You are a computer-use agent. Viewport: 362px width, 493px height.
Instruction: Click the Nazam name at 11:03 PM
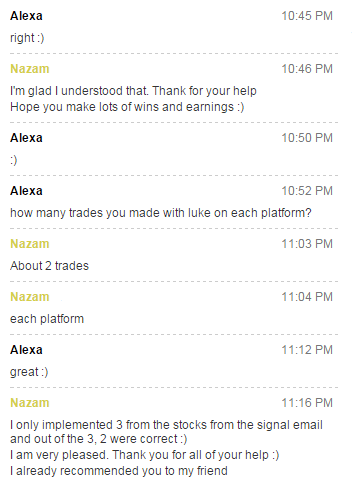coord(30,244)
